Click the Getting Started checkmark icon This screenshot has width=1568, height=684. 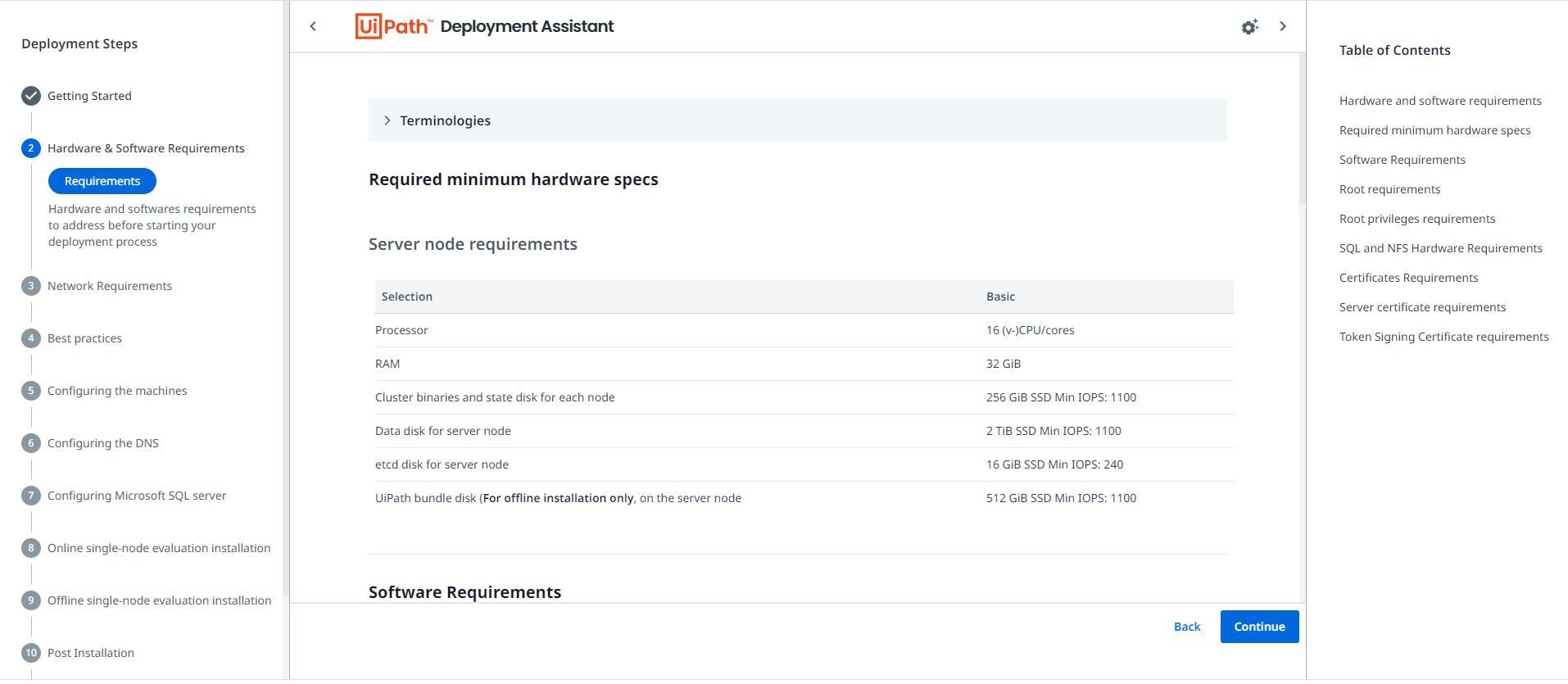point(31,96)
